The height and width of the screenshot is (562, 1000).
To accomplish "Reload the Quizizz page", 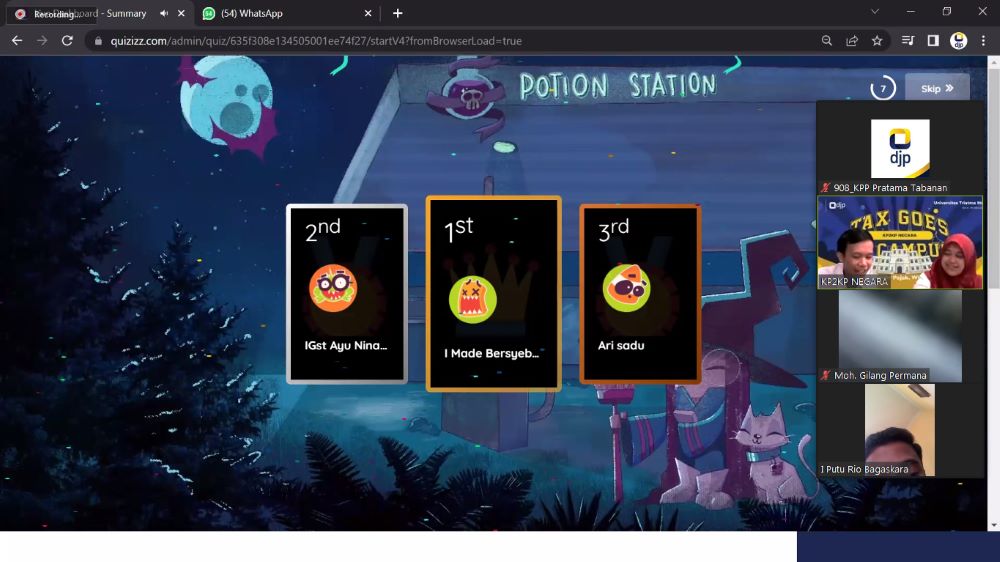I will 67,41.
